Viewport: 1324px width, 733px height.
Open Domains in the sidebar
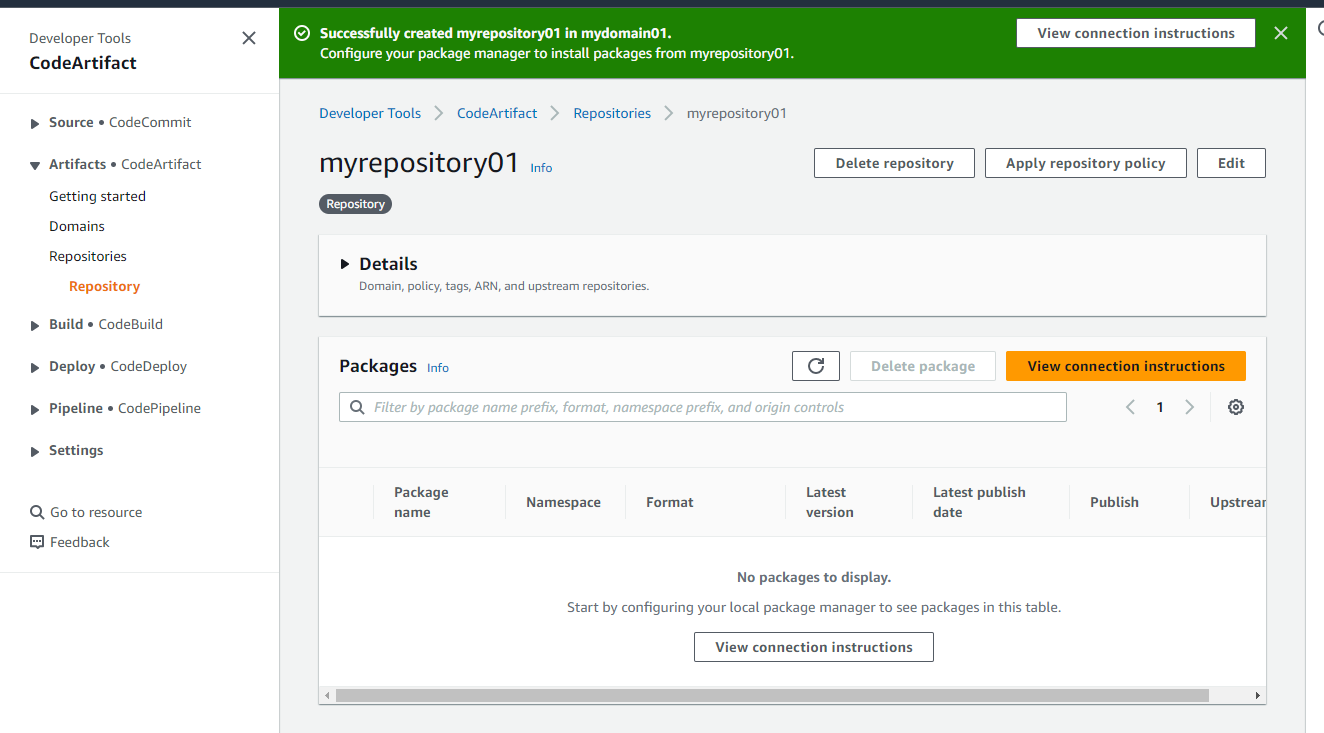click(x=77, y=226)
